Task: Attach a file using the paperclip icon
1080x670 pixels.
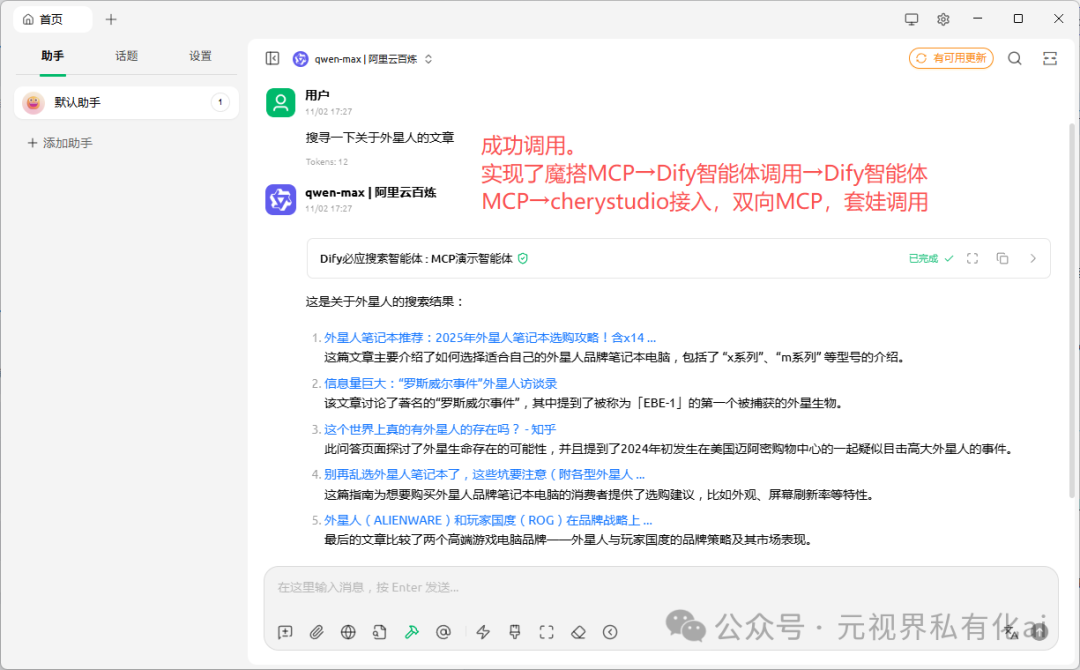Action: (x=316, y=632)
